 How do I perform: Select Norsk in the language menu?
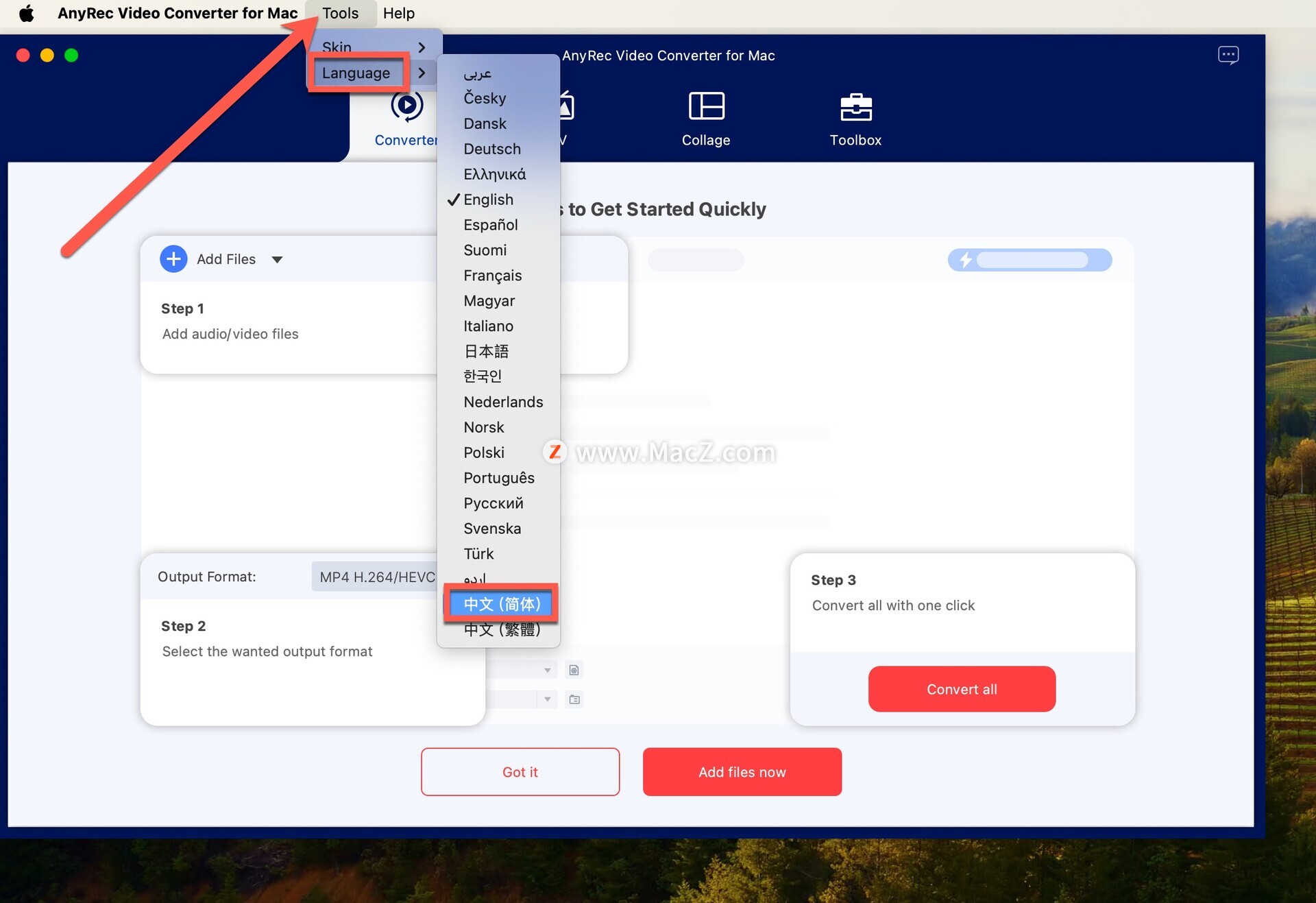[x=499, y=427]
